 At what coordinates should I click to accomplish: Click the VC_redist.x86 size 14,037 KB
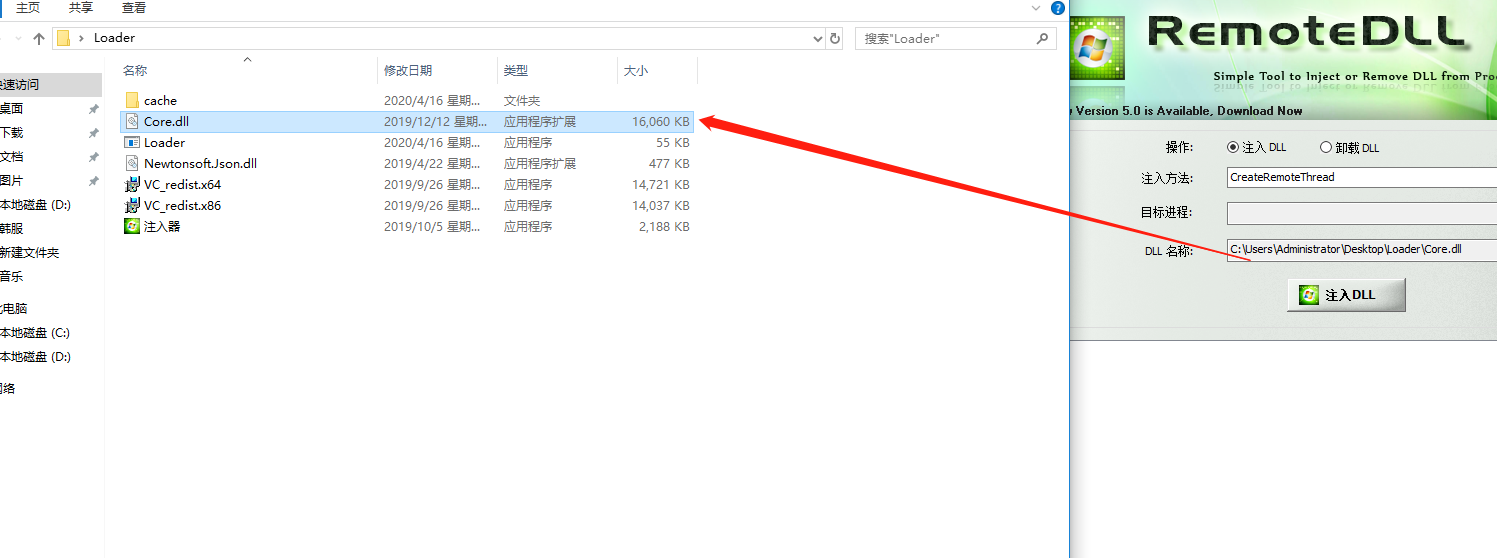tap(660, 206)
